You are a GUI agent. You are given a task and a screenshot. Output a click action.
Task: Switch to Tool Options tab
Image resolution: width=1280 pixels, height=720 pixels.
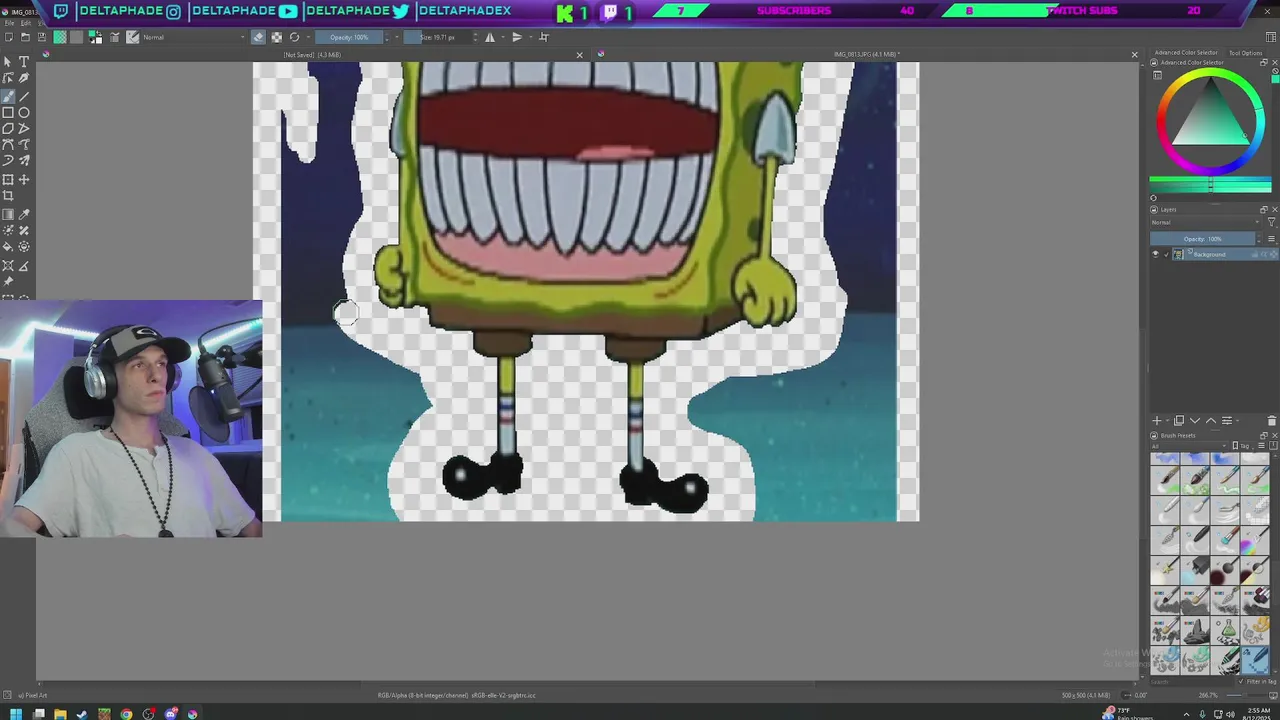tap(1245, 52)
